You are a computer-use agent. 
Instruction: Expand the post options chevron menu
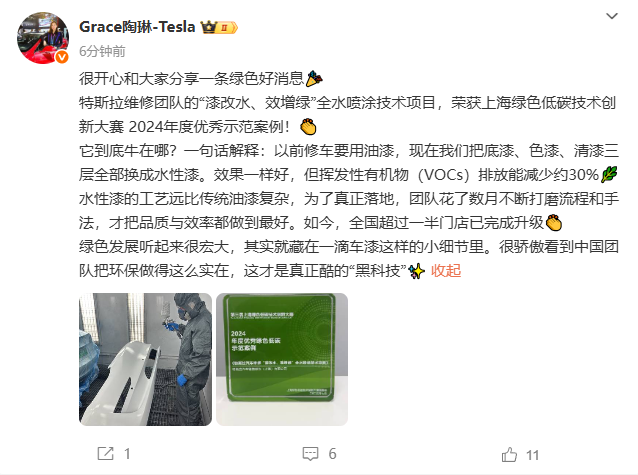coord(612,16)
